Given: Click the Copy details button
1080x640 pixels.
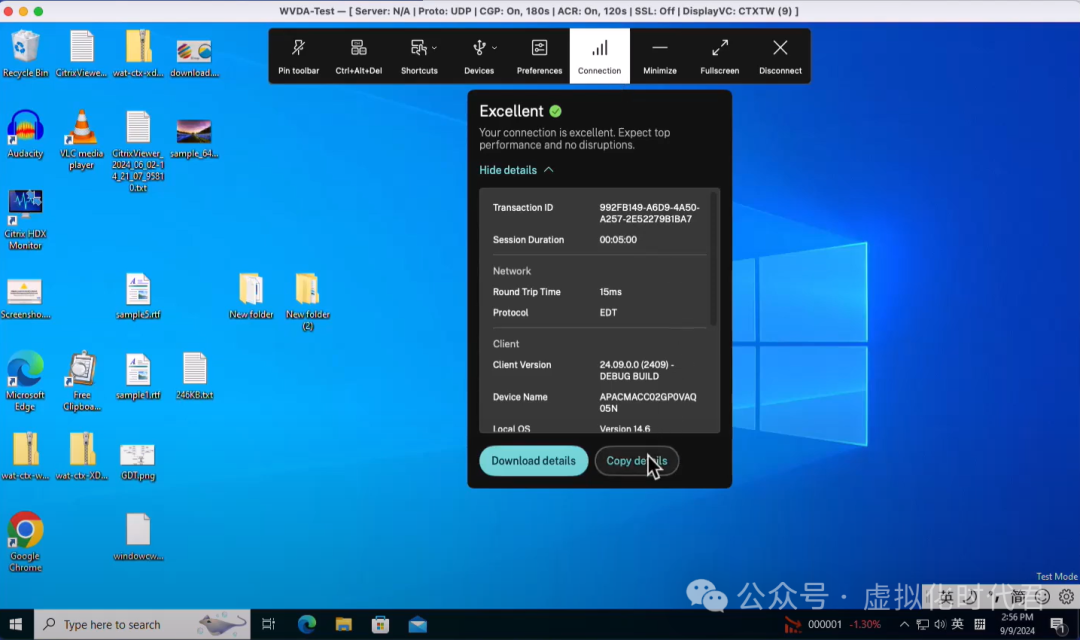Looking at the screenshot, I should coord(636,461).
